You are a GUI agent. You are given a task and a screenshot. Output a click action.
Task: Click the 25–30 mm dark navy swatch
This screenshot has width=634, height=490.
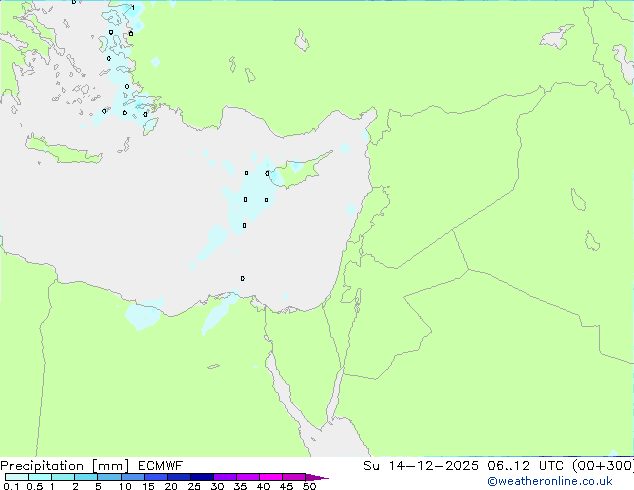coord(202,477)
